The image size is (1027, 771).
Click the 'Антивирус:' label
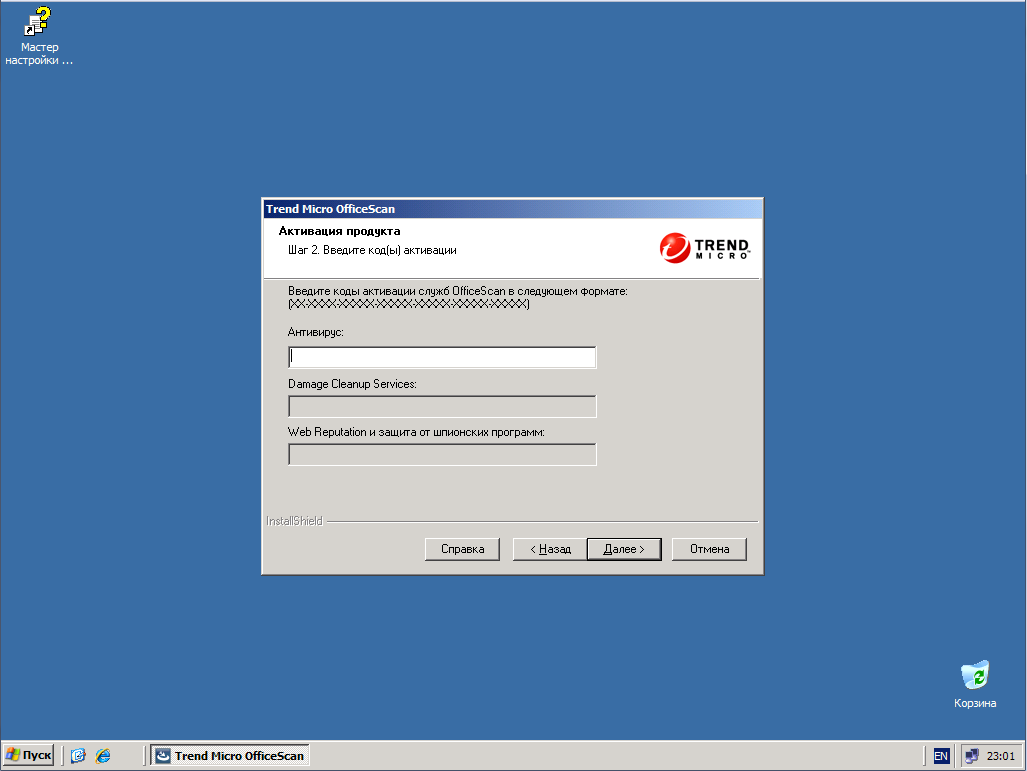[x=316, y=332]
